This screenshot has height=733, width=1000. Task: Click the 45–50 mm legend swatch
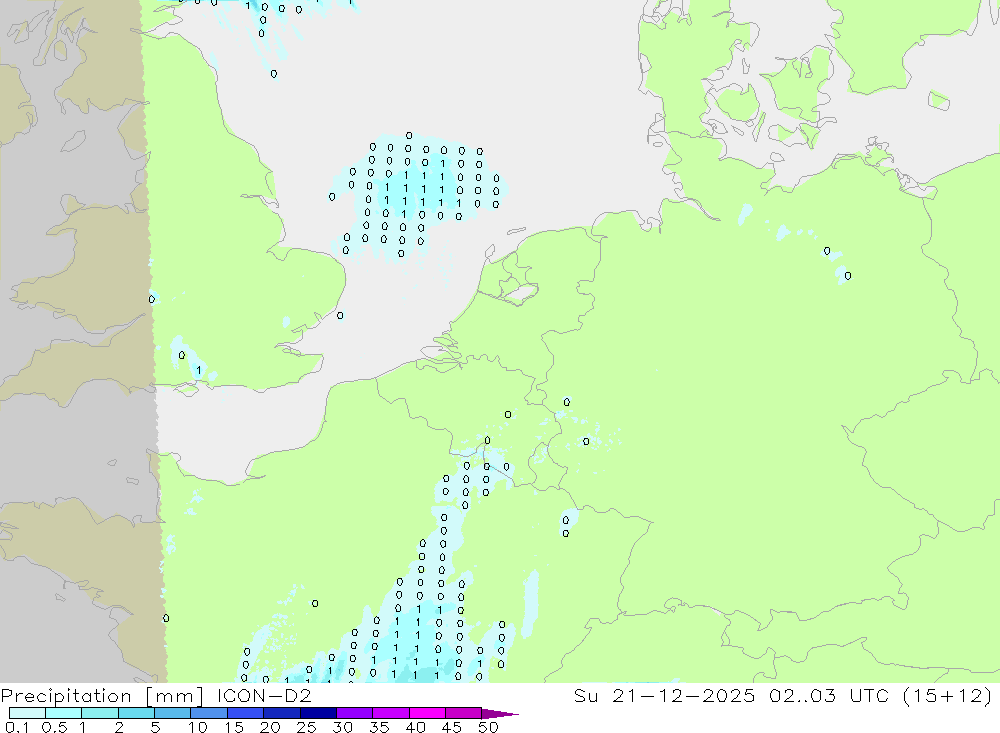click(464, 713)
